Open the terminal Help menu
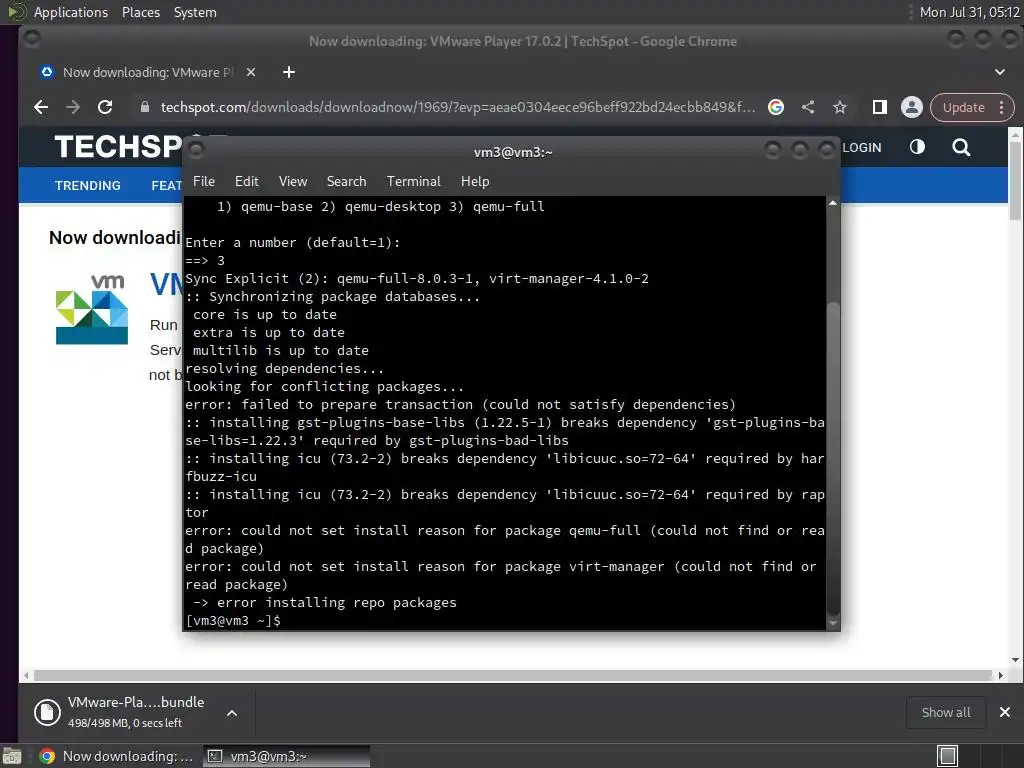The height and width of the screenshot is (768, 1024). (x=475, y=182)
